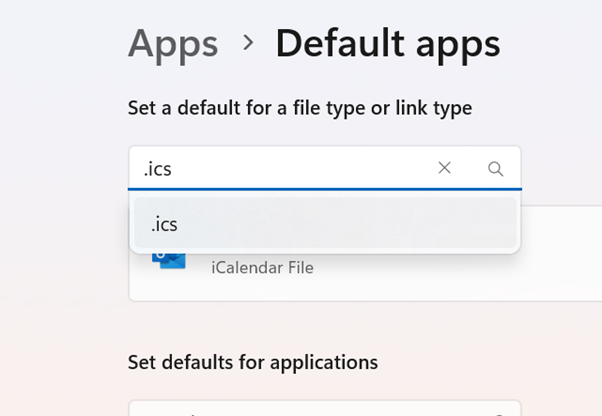
Task: Click the Default apps page title
Action: [387, 44]
